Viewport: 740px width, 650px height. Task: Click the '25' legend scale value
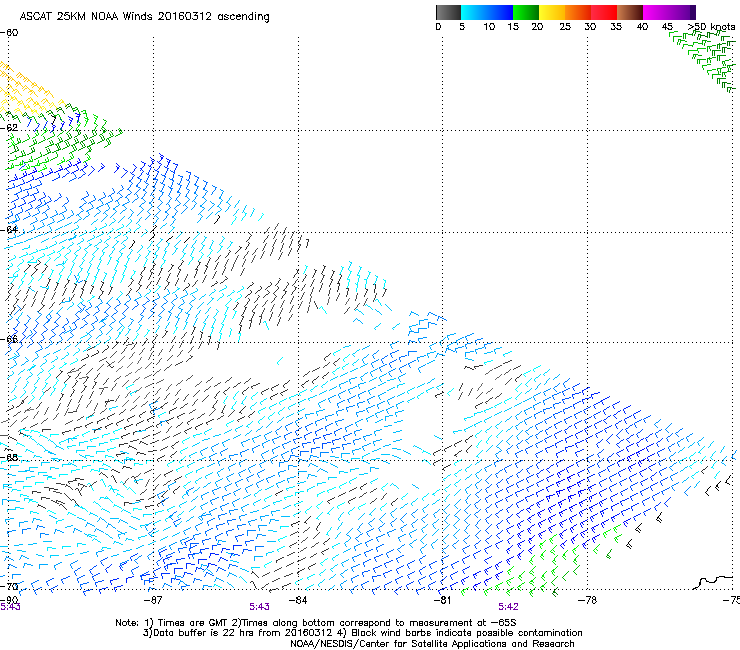tap(565, 27)
